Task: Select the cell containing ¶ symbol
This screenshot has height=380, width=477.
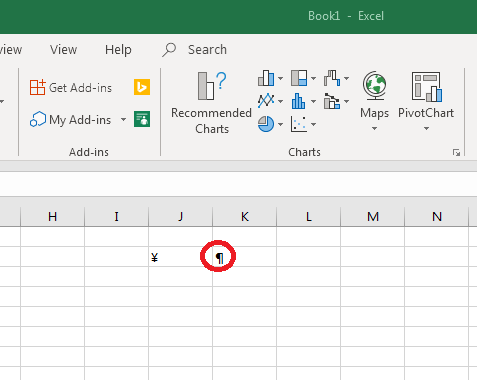Action: [x=244, y=257]
